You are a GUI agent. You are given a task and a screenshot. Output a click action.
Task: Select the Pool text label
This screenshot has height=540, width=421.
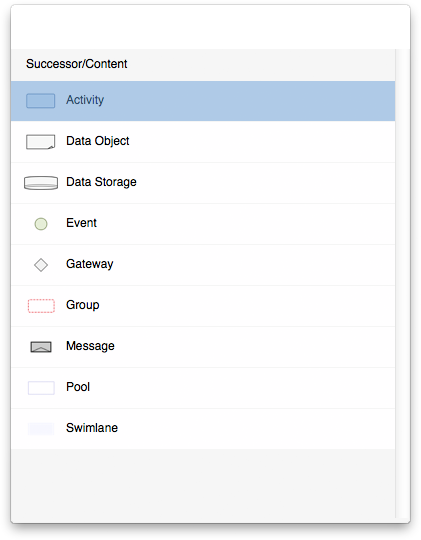pyautogui.click(x=78, y=387)
